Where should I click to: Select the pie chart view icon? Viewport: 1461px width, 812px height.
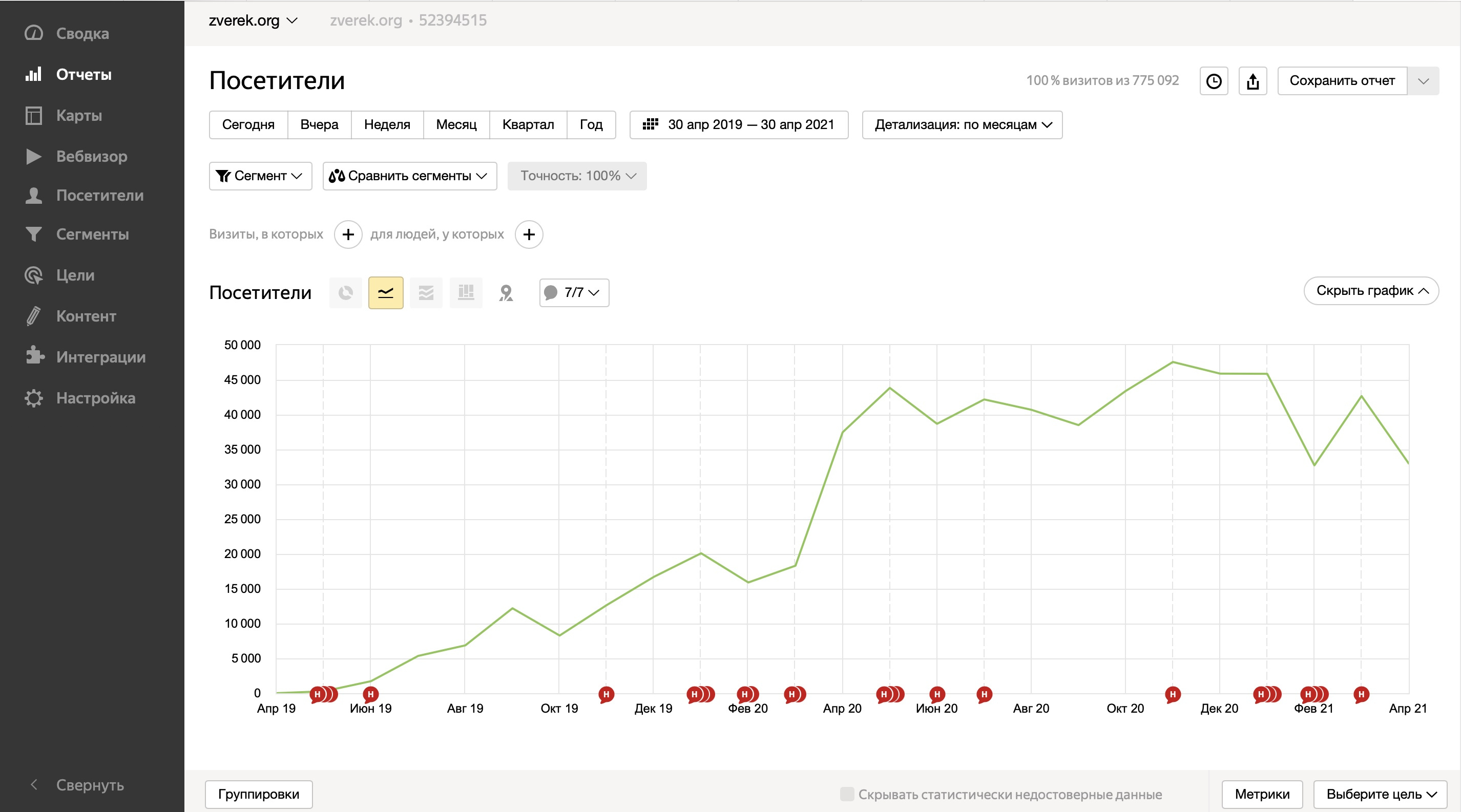pos(345,292)
